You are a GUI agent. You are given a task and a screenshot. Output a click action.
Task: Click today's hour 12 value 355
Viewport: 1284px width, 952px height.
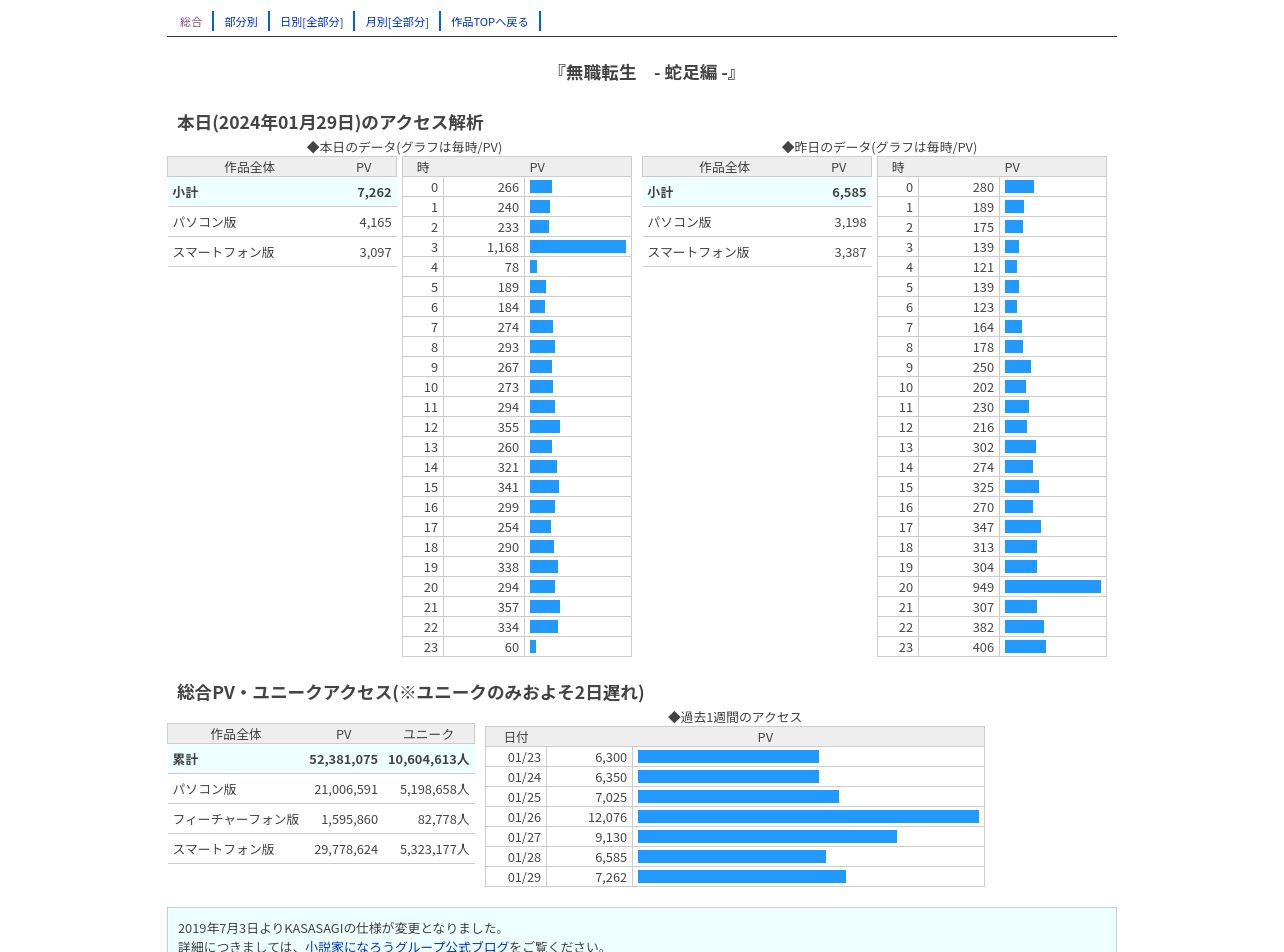[x=508, y=427]
